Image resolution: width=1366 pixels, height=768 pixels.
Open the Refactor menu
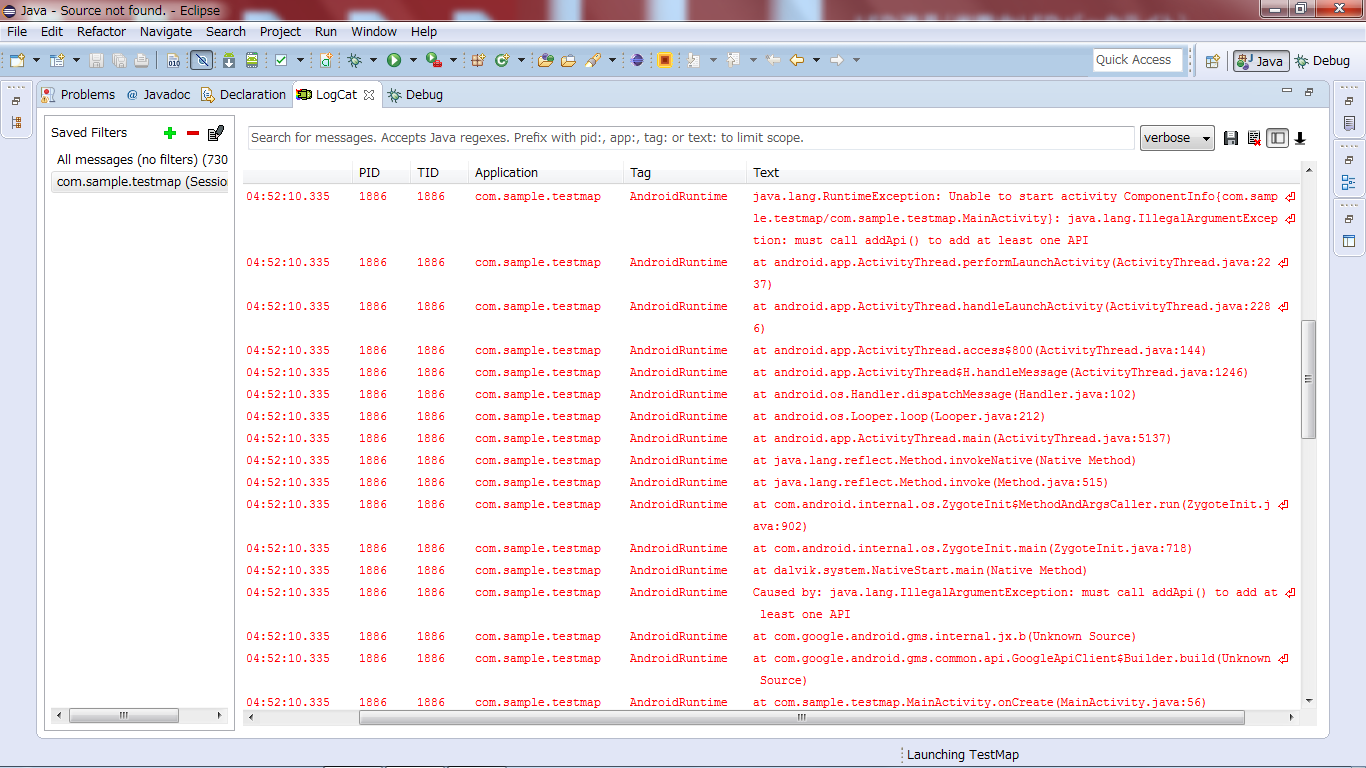(x=102, y=31)
